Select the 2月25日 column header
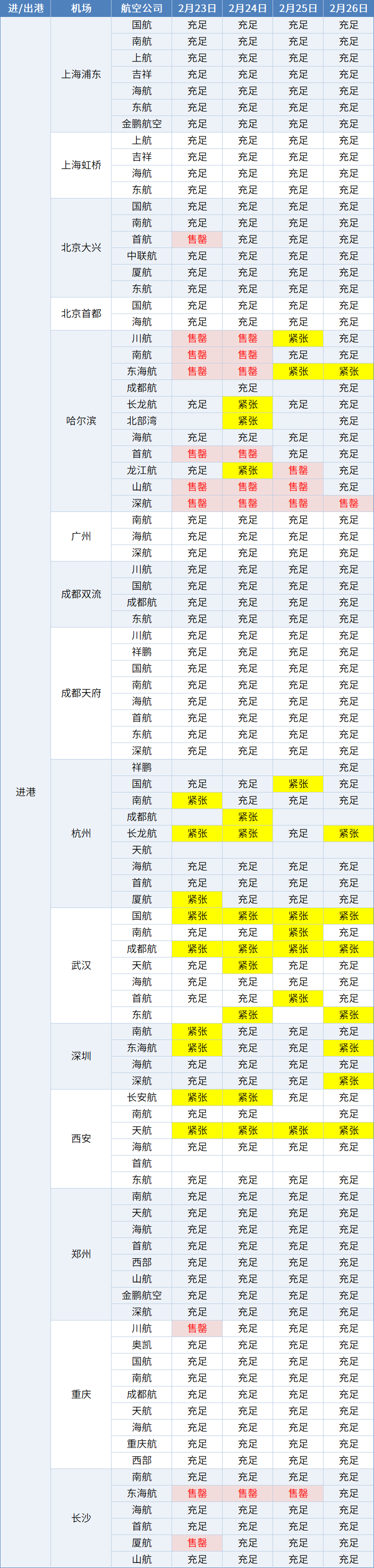The image size is (374, 1568). click(298, 9)
